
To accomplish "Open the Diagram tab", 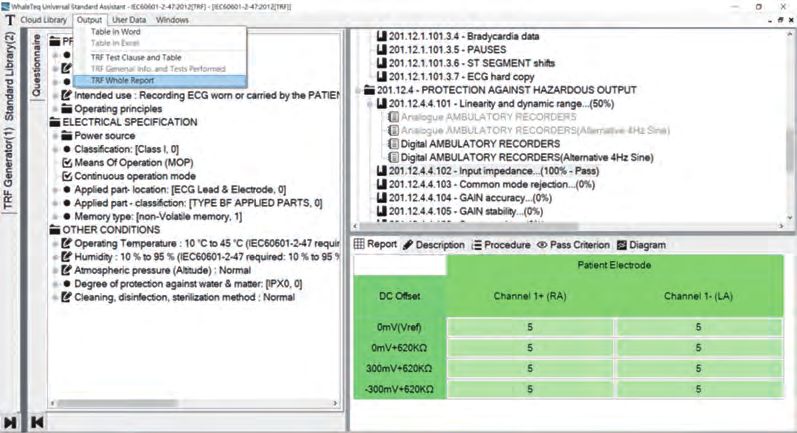I will [641, 245].
